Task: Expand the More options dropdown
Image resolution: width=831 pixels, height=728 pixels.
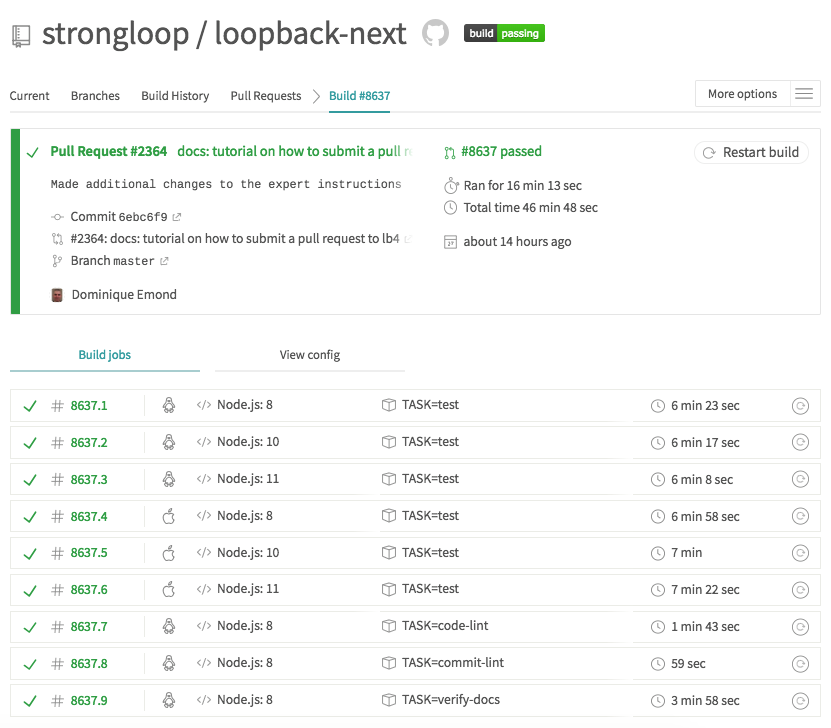Action: (x=742, y=94)
